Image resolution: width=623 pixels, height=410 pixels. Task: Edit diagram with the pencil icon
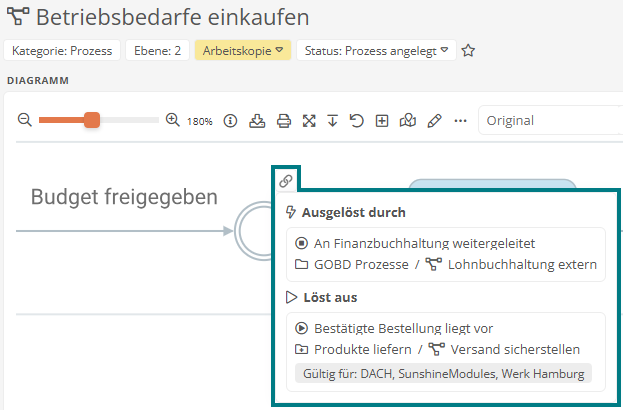(x=434, y=120)
